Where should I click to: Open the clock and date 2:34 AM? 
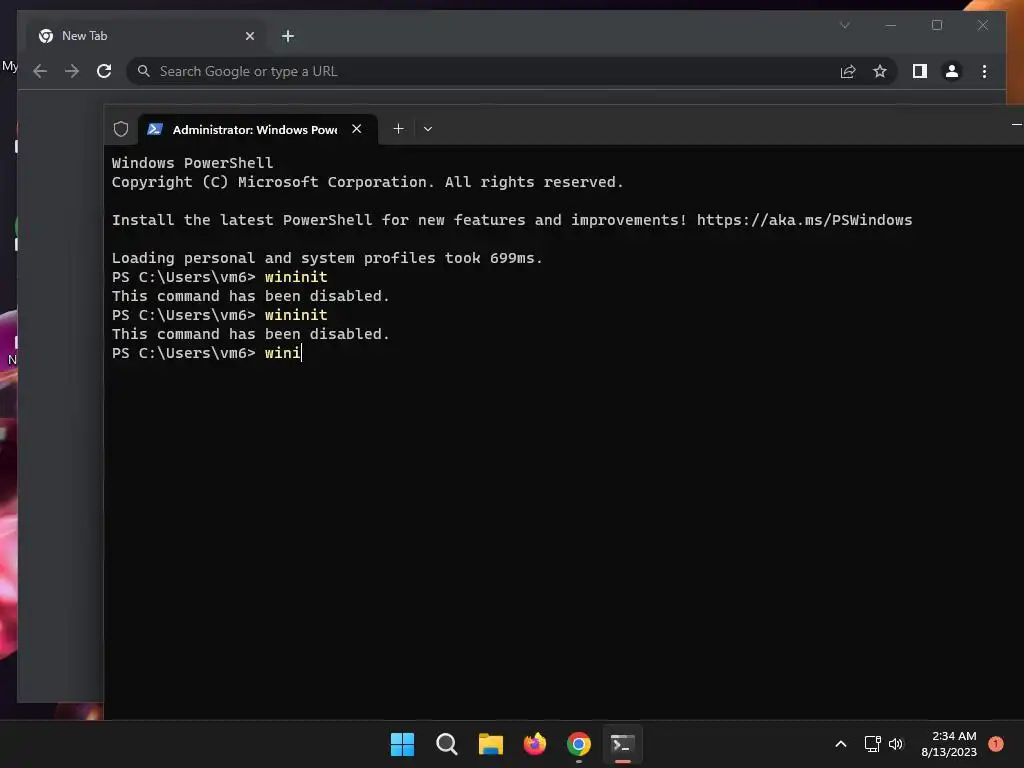click(x=949, y=744)
